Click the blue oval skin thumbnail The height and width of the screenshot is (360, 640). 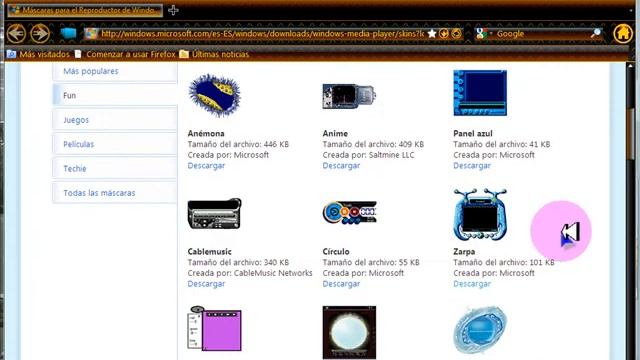[x=480, y=330]
